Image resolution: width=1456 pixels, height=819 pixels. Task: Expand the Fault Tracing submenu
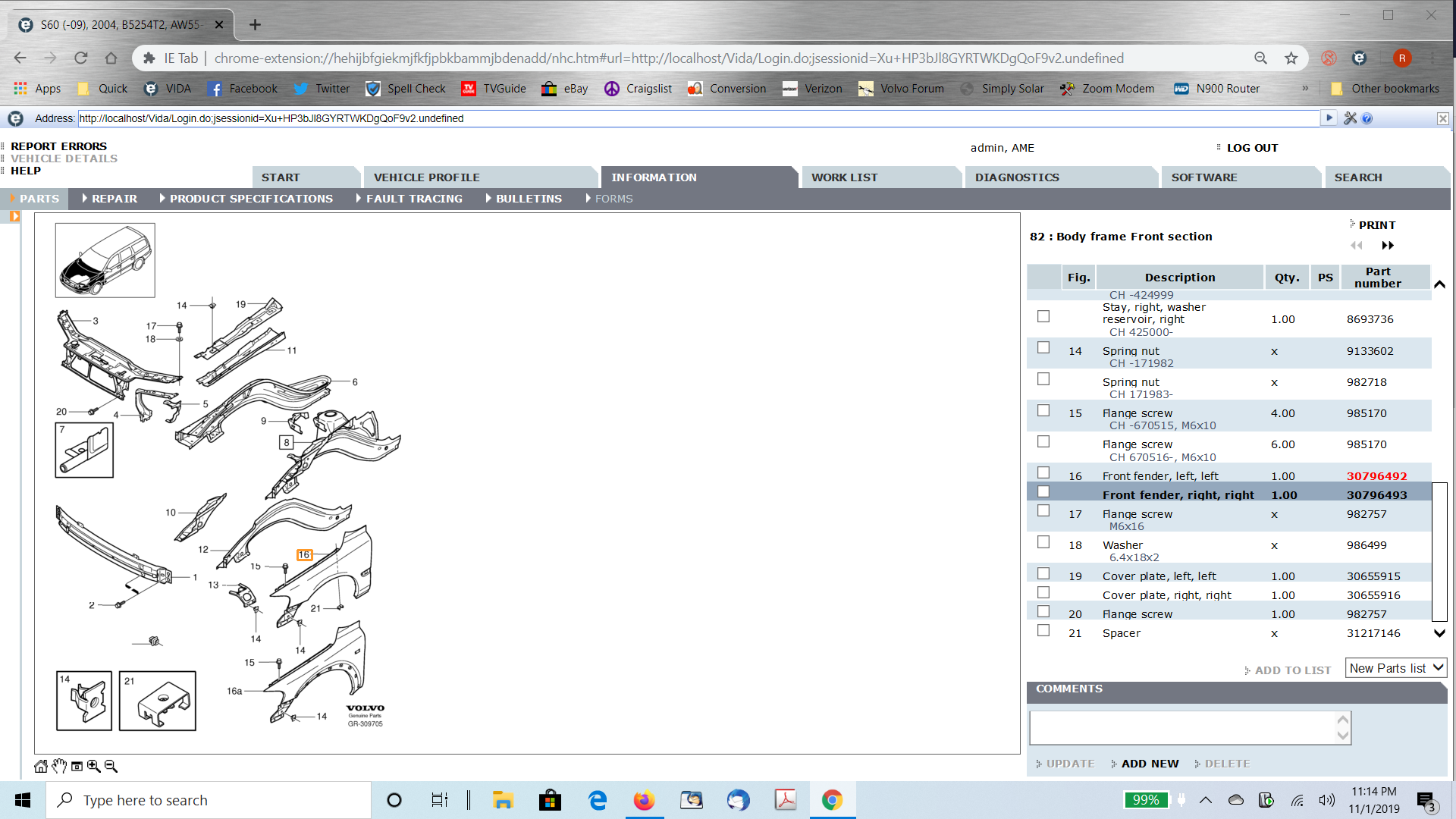click(413, 199)
